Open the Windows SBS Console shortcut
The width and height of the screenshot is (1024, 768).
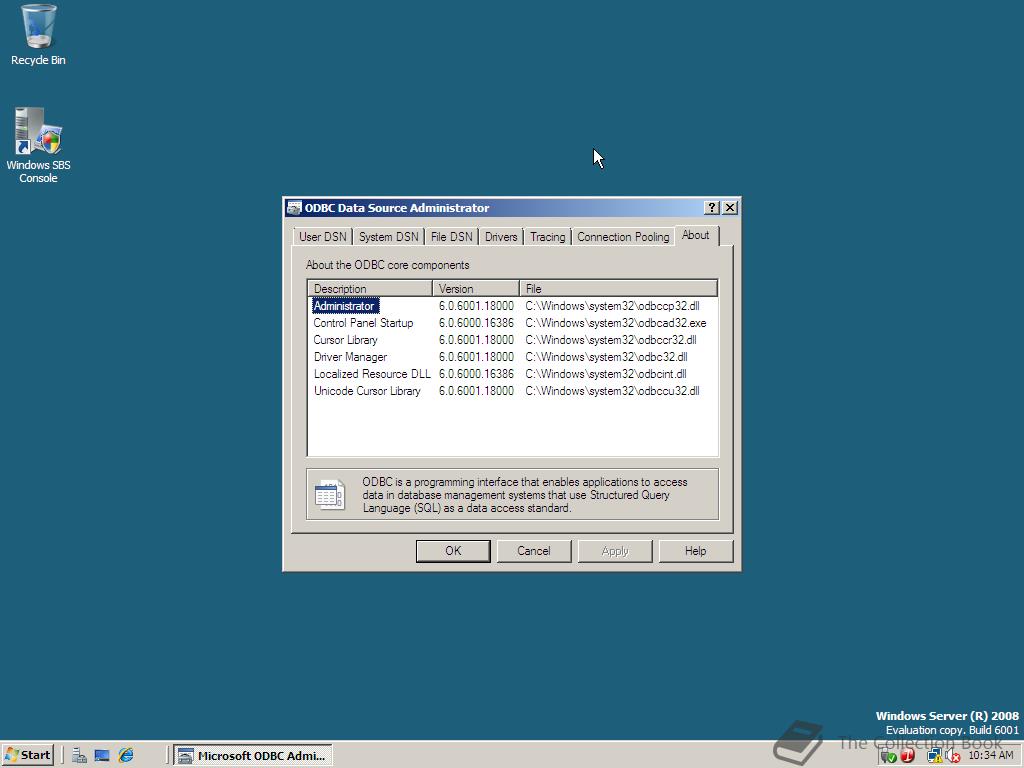pyautogui.click(x=38, y=145)
